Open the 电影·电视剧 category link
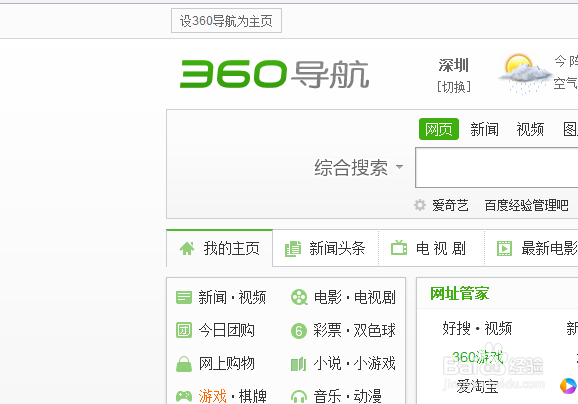The height and width of the screenshot is (404, 578). coord(355,297)
